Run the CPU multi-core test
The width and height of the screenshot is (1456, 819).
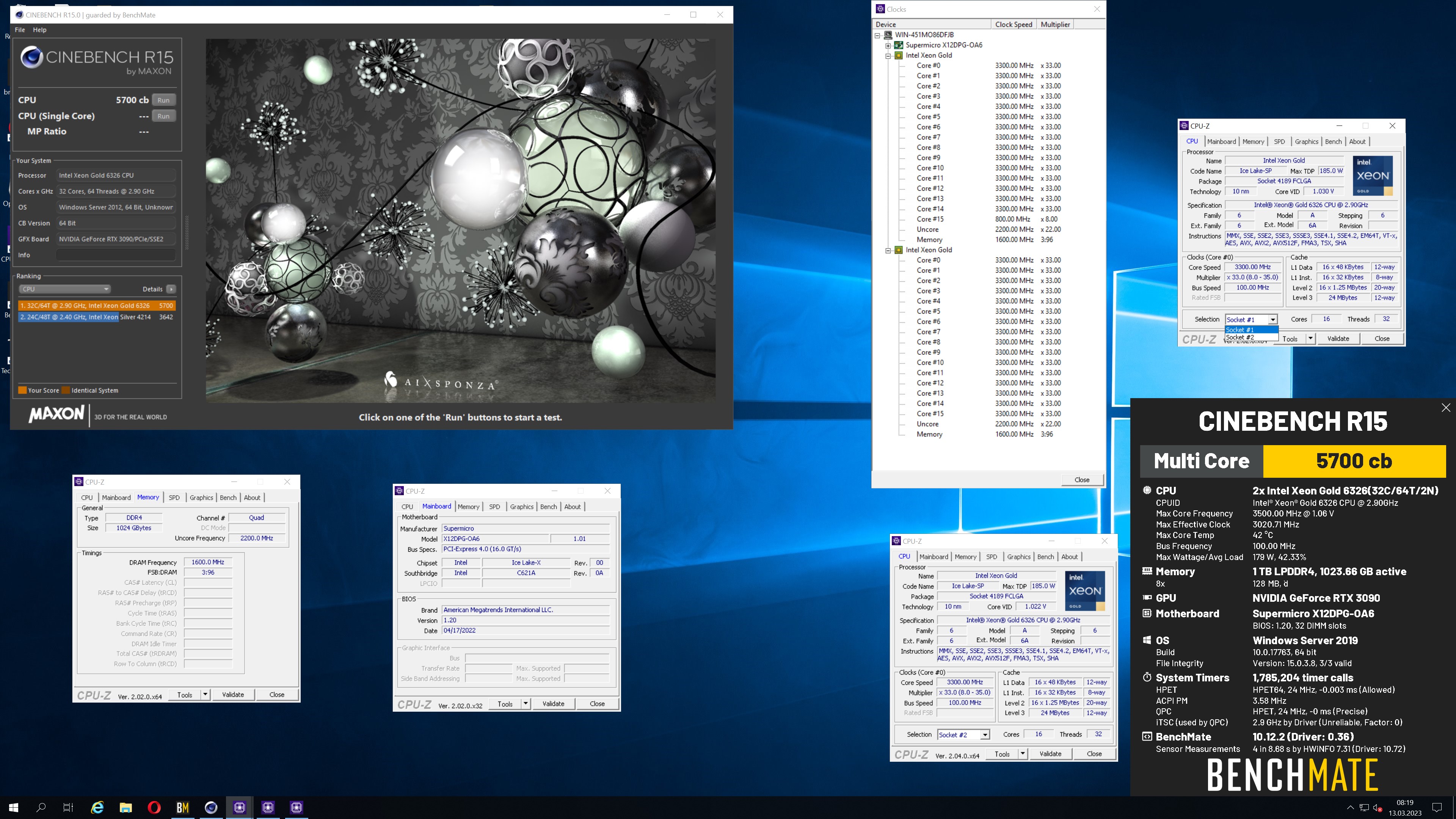click(163, 100)
